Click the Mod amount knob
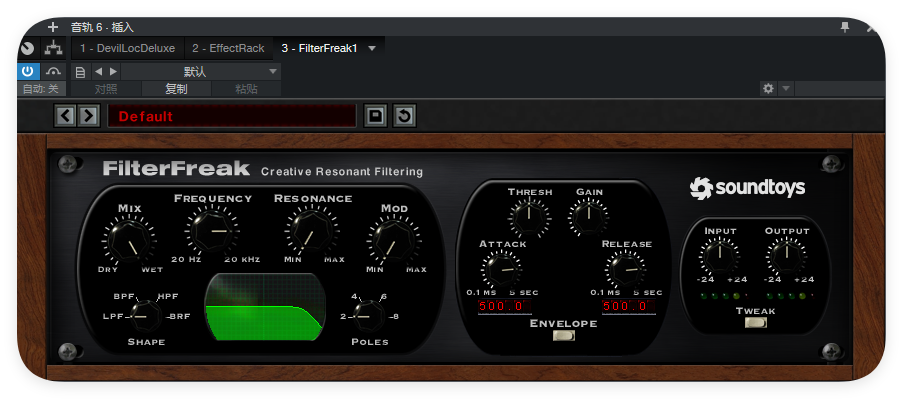The image size is (903, 399). pos(394,241)
